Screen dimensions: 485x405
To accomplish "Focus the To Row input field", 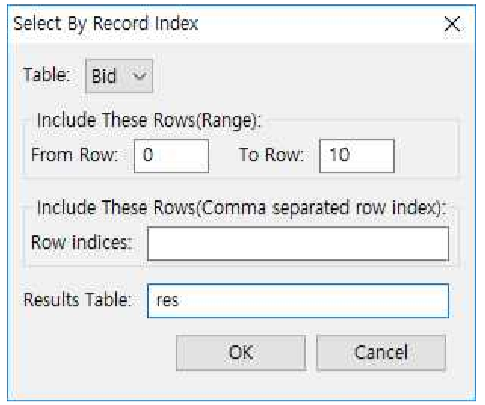I will (x=357, y=156).
